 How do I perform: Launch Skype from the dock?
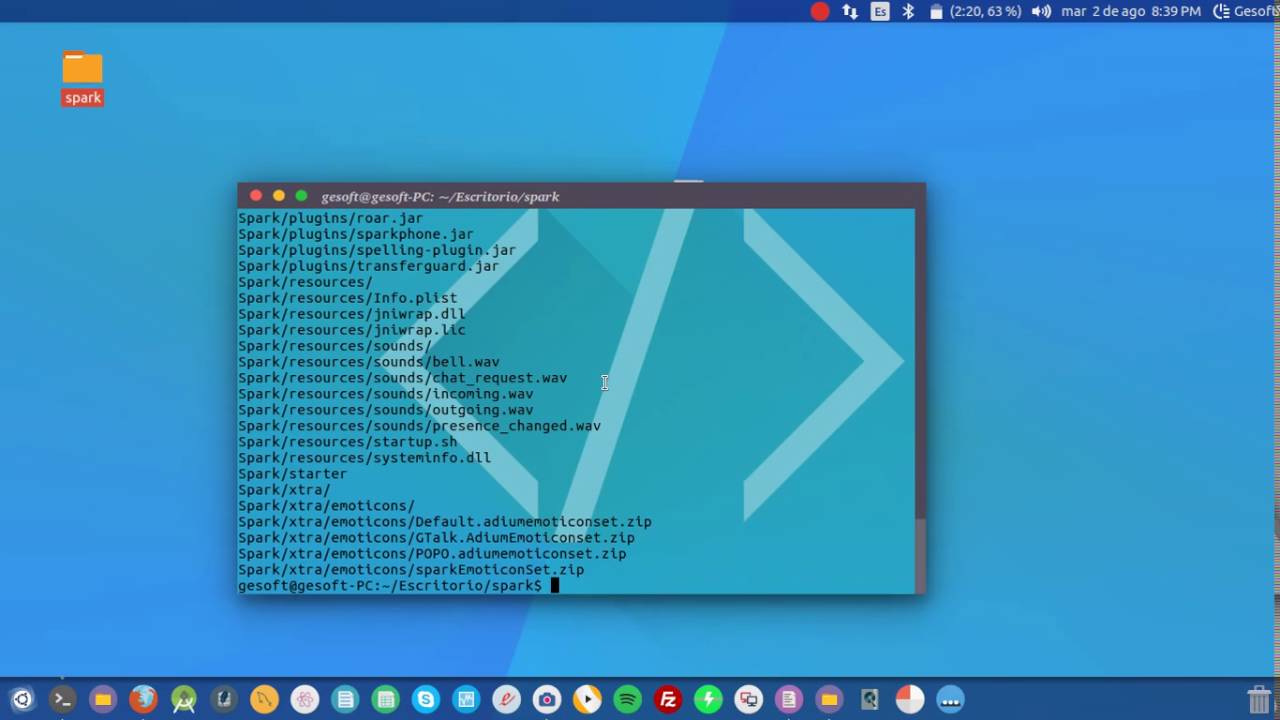tap(426, 700)
